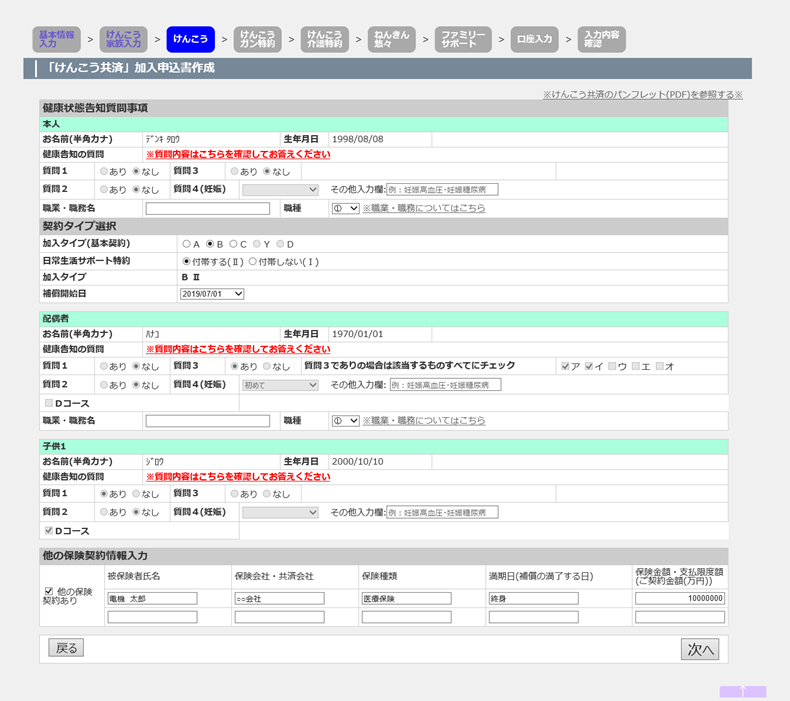This screenshot has height=701, width=790.
Task: Tick the ウ checkbox for spouse 質問3
Action: tap(613, 367)
